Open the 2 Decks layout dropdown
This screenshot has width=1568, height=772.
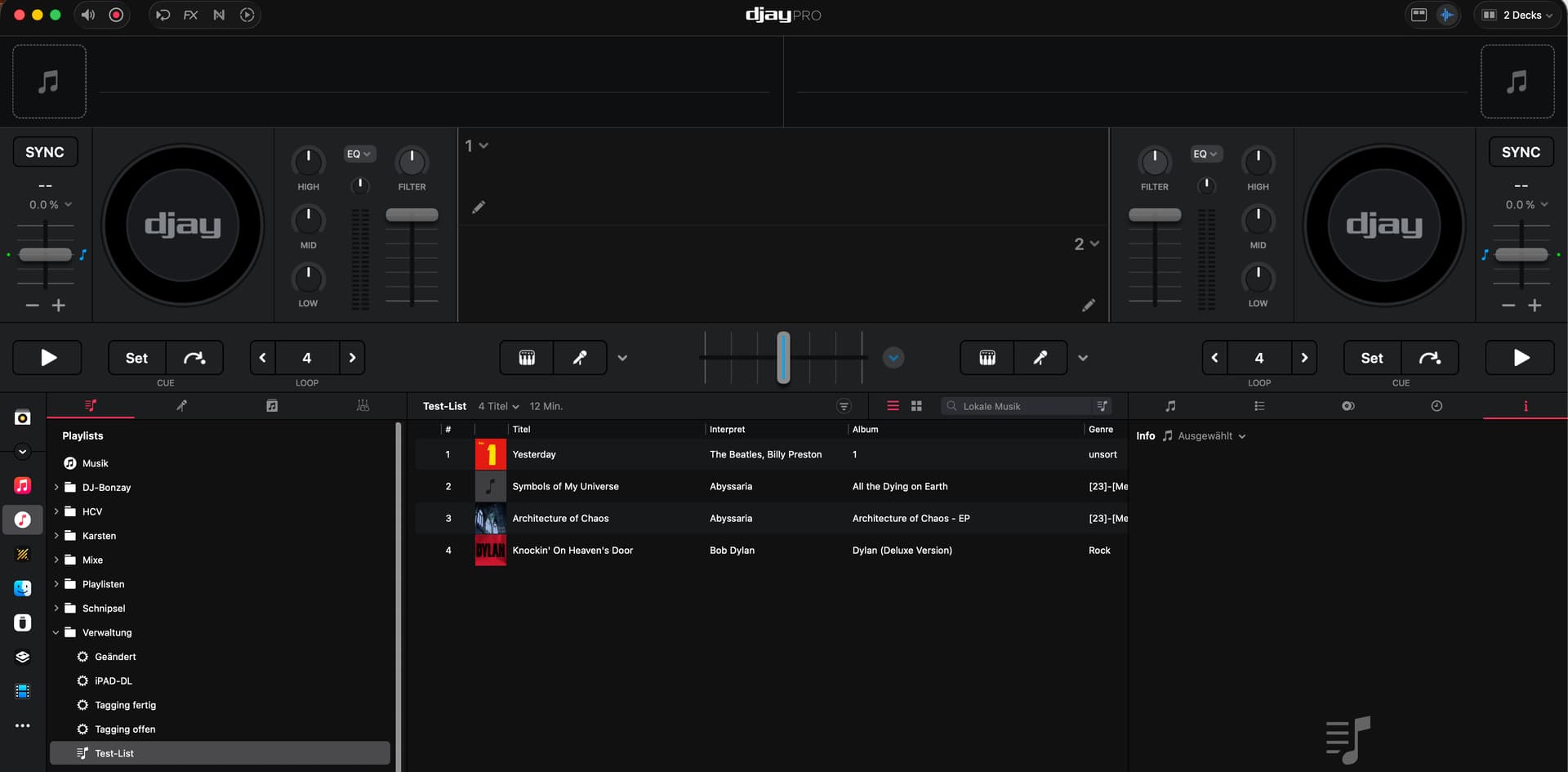pos(1518,15)
